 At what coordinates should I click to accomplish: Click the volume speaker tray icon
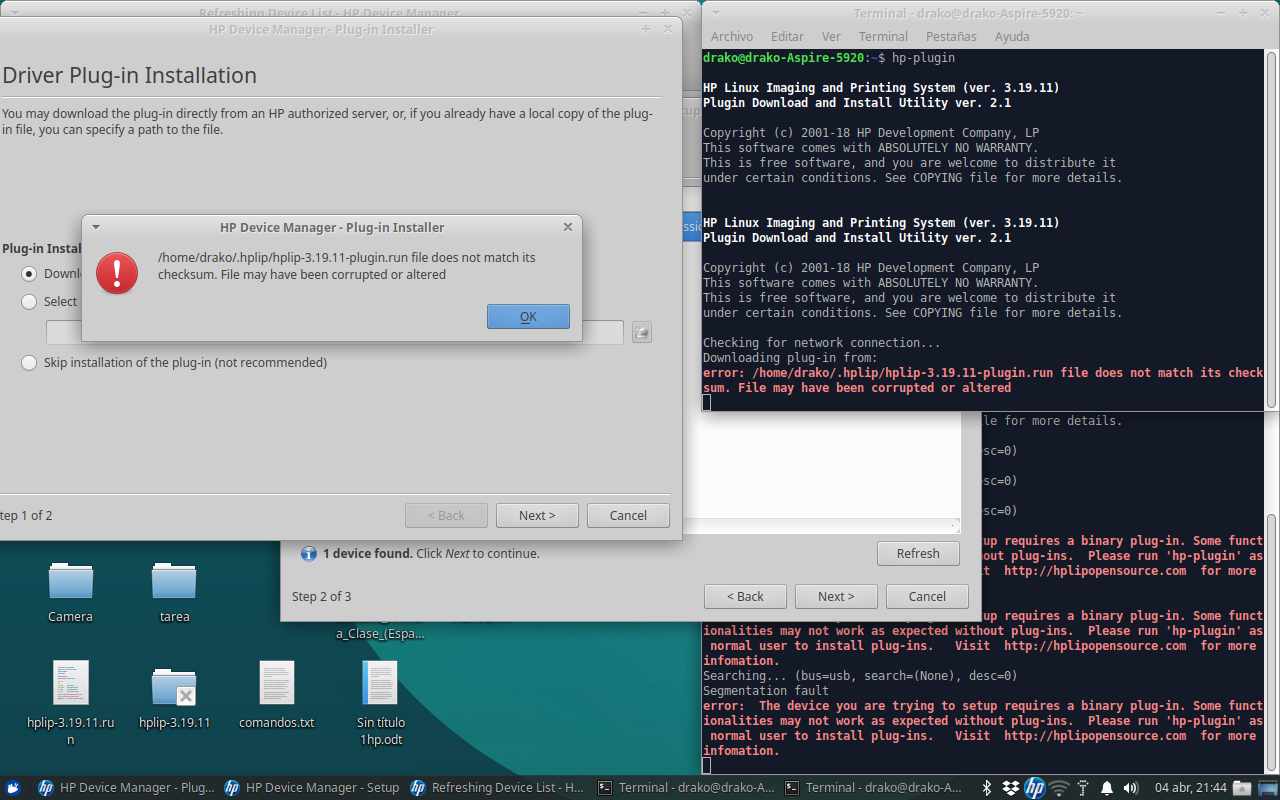point(1131,788)
